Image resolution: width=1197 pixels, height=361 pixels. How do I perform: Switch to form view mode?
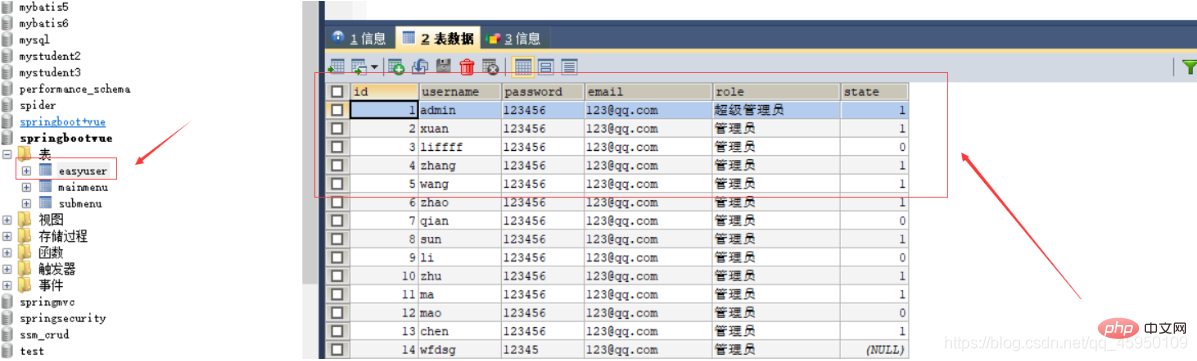pos(546,67)
